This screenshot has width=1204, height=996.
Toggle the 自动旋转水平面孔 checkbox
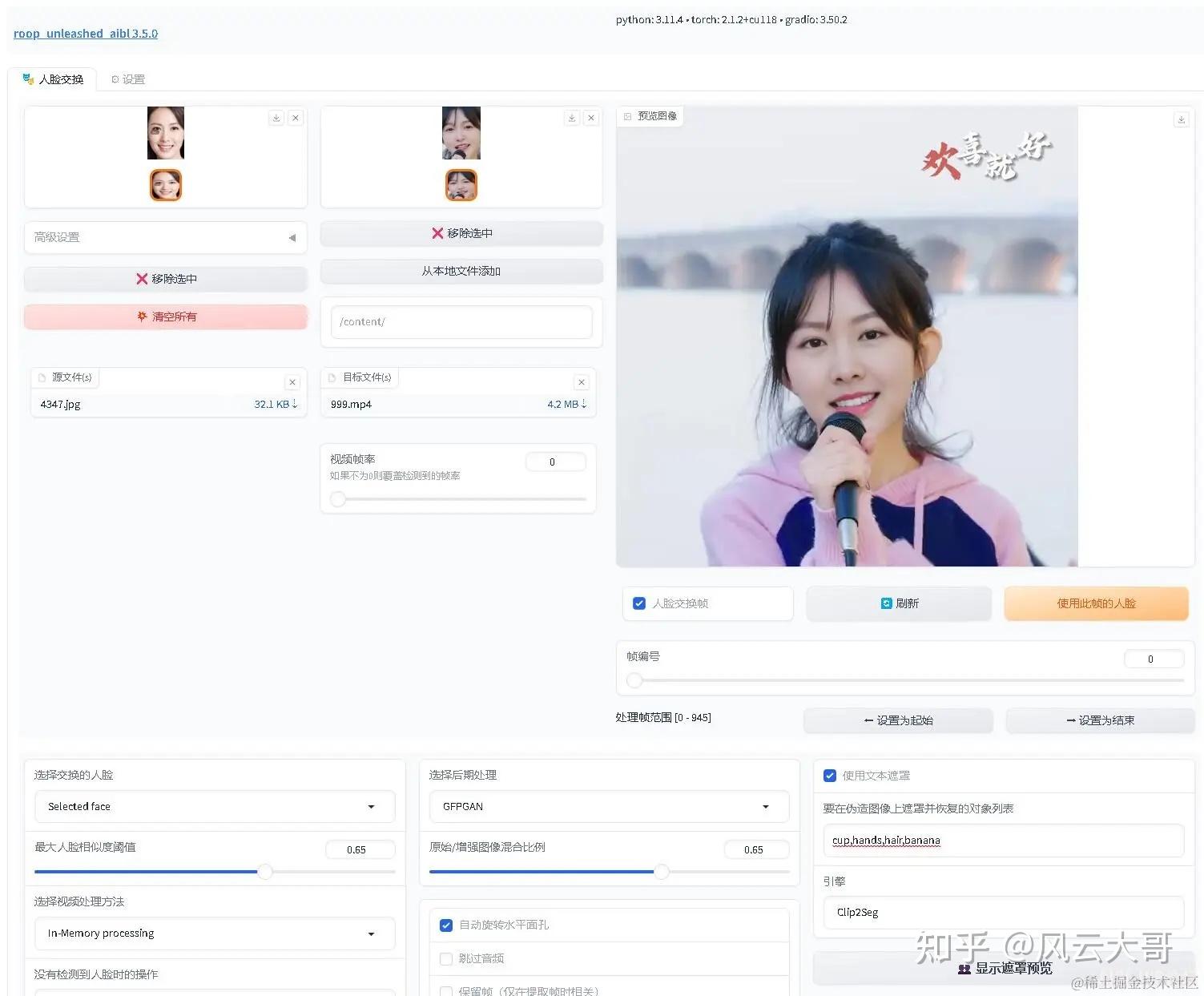click(x=446, y=925)
